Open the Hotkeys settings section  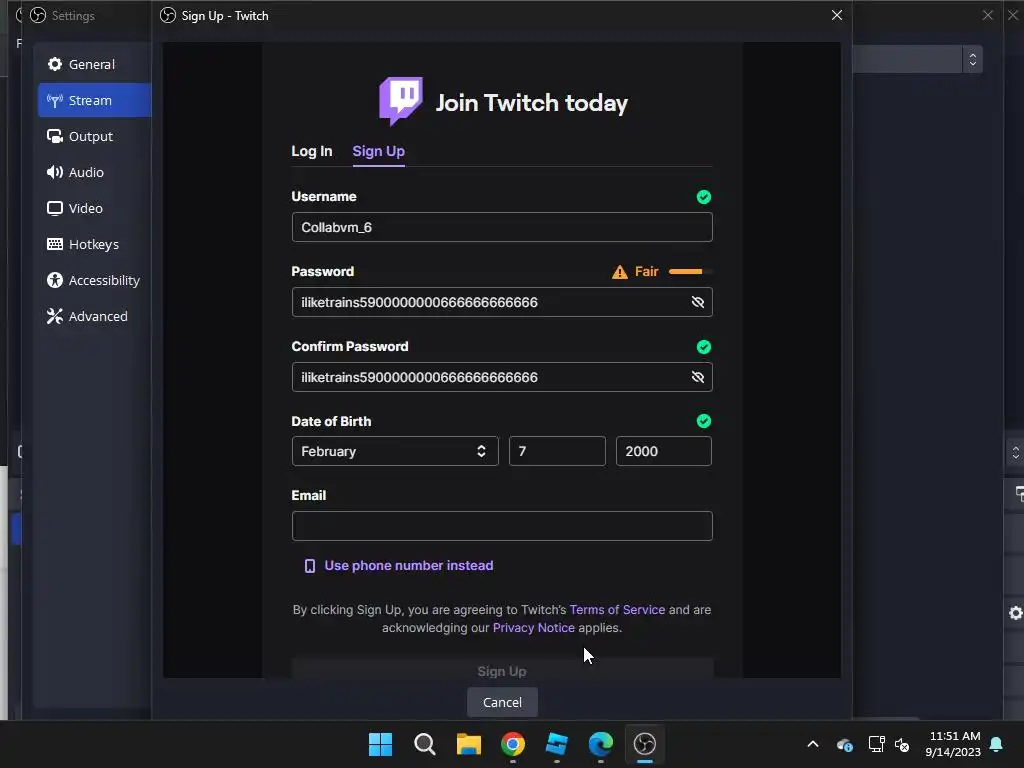(x=94, y=244)
